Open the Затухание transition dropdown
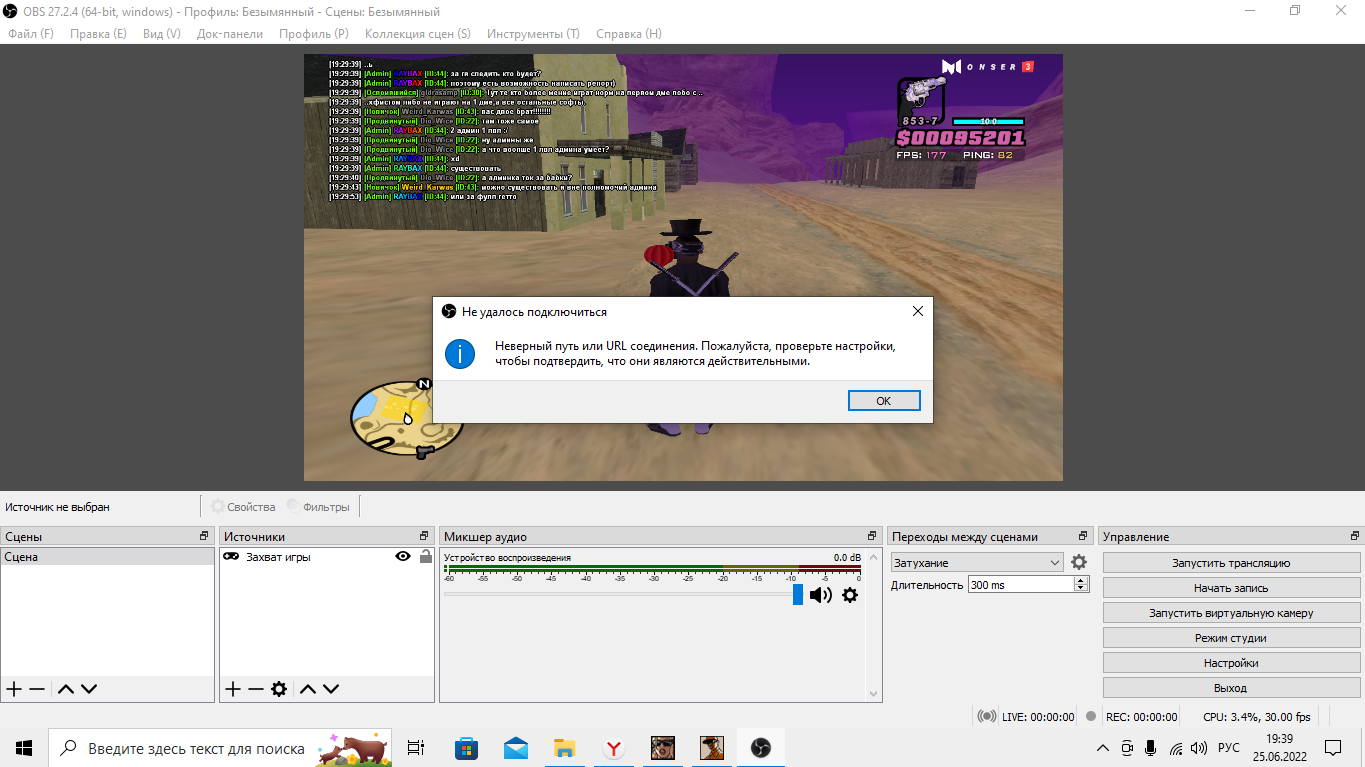The image size is (1365, 767). pos(977,563)
